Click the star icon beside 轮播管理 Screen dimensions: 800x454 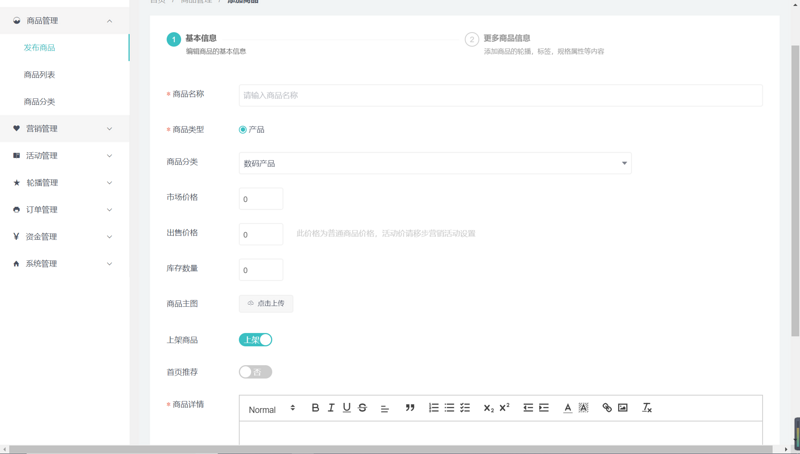click(x=16, y=183)
